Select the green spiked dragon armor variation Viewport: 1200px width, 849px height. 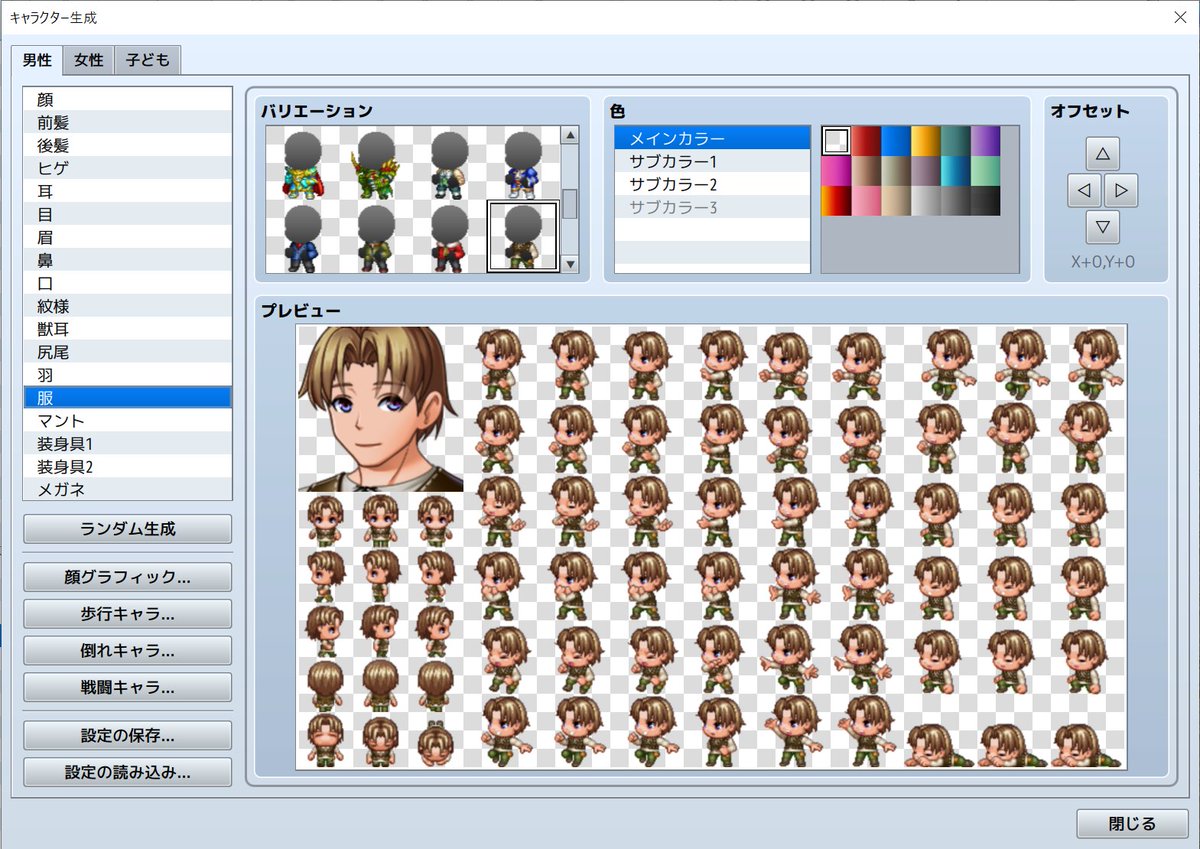[375, 164]
